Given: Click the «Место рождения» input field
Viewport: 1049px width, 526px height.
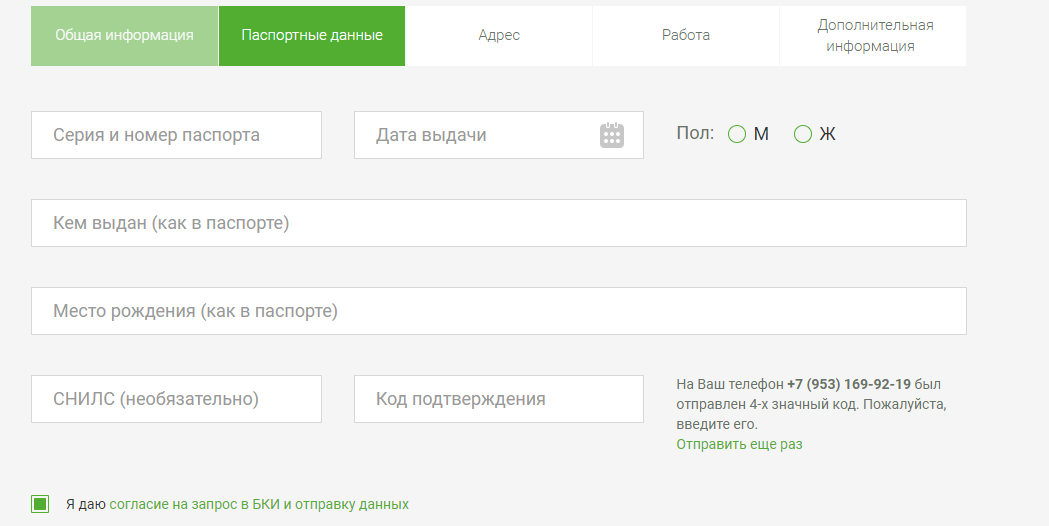Looking at the screenshot, I should (498, 311).
